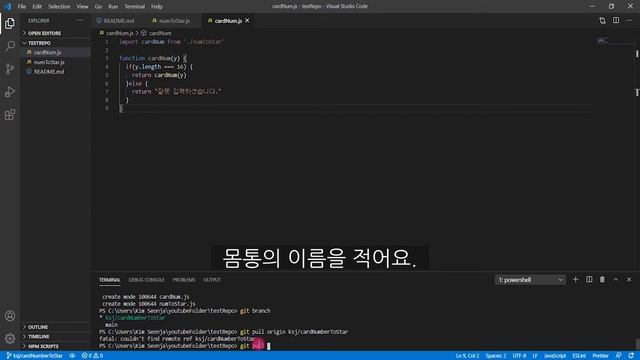Screen dimensions: 640x360
Task: Open the Explorer view in activity bar
Action: tap(10, 24)
